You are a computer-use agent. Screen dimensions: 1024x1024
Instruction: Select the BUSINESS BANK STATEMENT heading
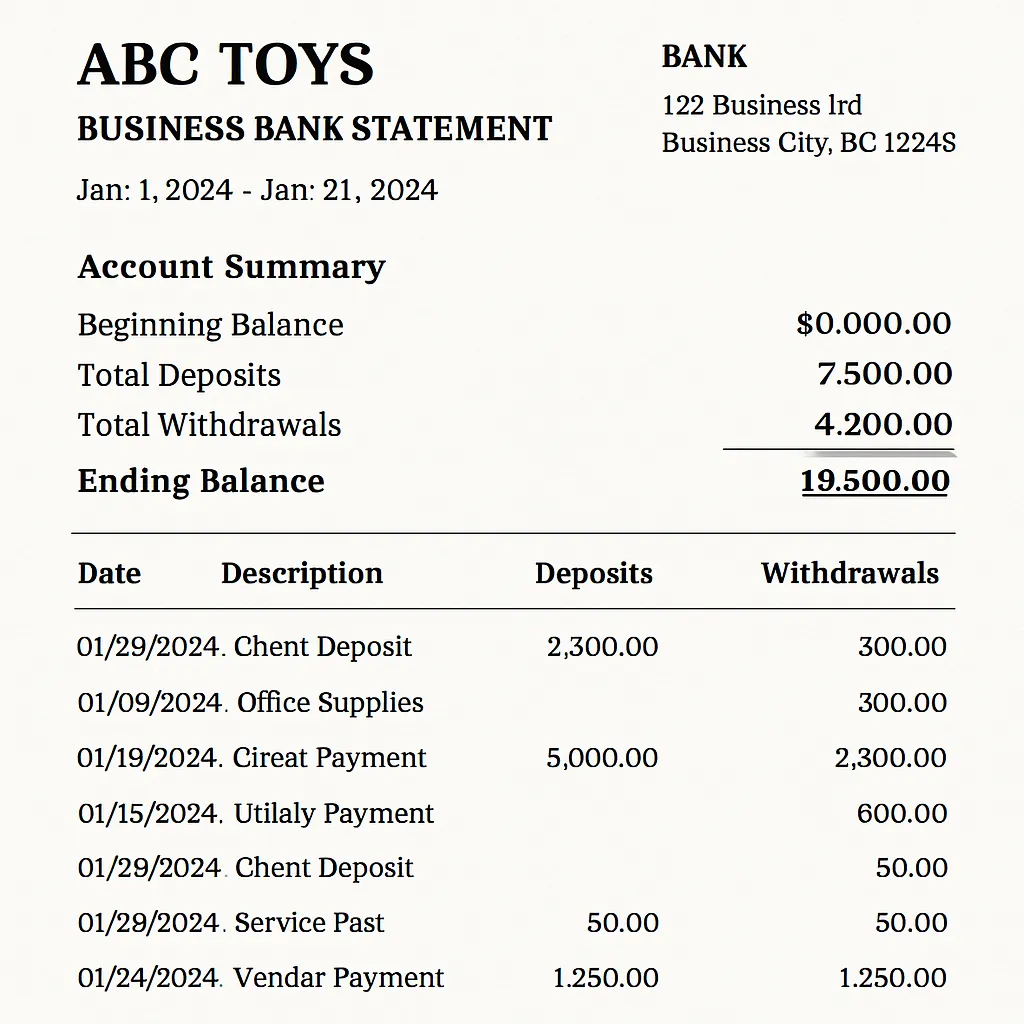pos(315,128)
